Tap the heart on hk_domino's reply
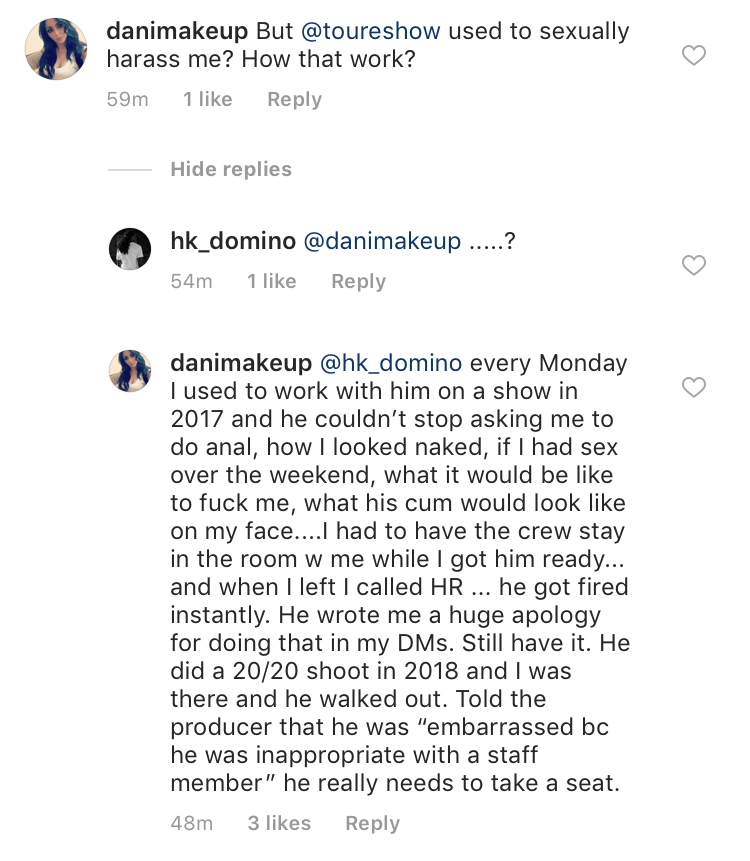This screenshot has height=861, width=750. click(x=693, y=265)
